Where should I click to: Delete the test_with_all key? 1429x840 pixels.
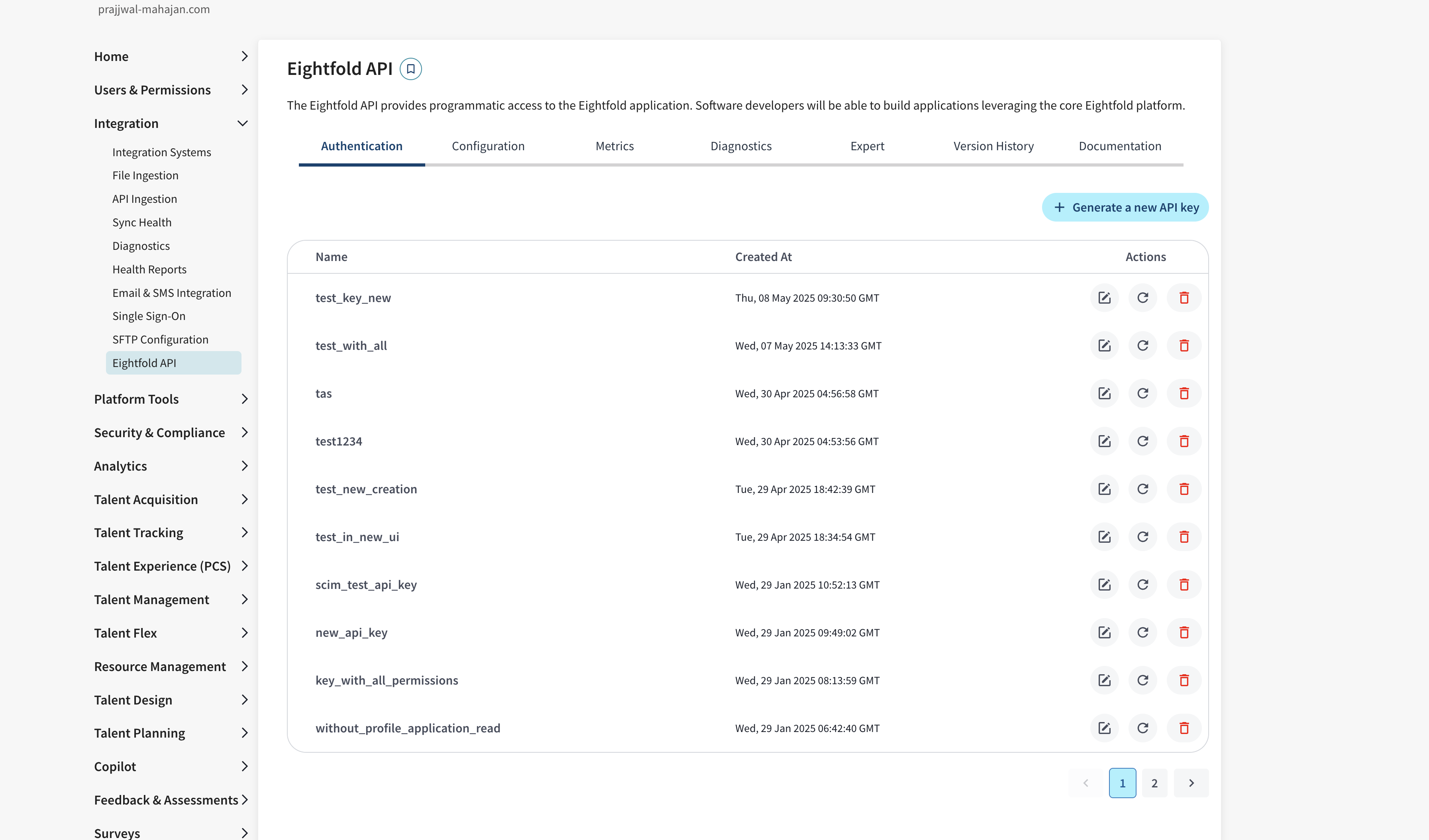click(1184, 345)
